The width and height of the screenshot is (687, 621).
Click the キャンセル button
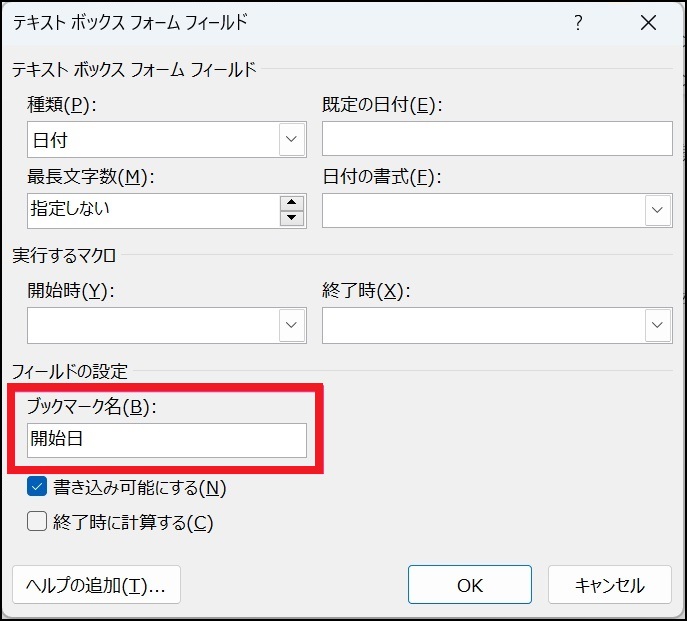pyautogui.click(x=610, y=585)
